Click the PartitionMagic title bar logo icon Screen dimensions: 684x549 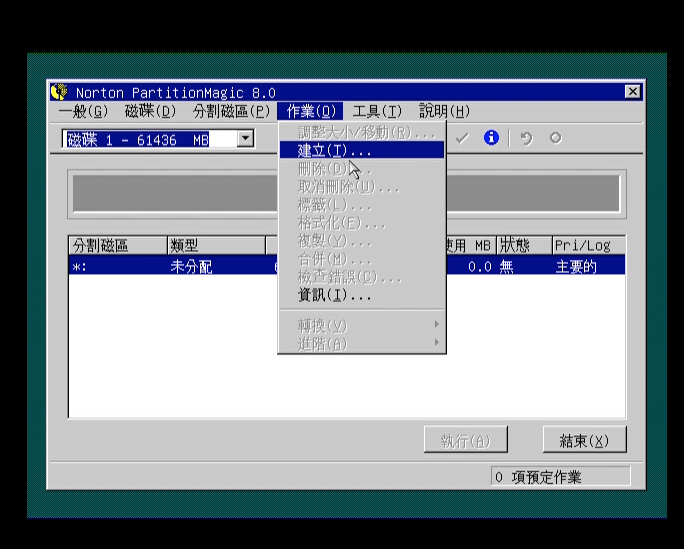(59, 92)
